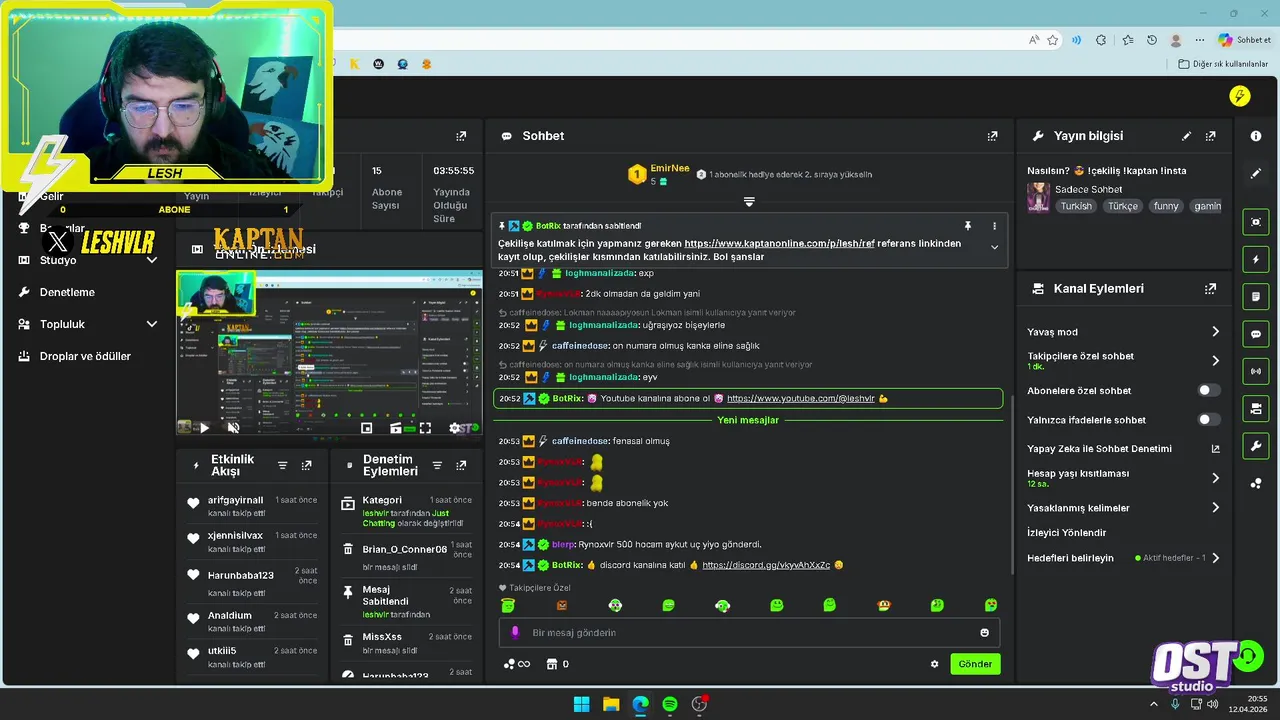Open Spotify from the taskbar
Viewport: 1280px width, 720px height.
(670, 704)
